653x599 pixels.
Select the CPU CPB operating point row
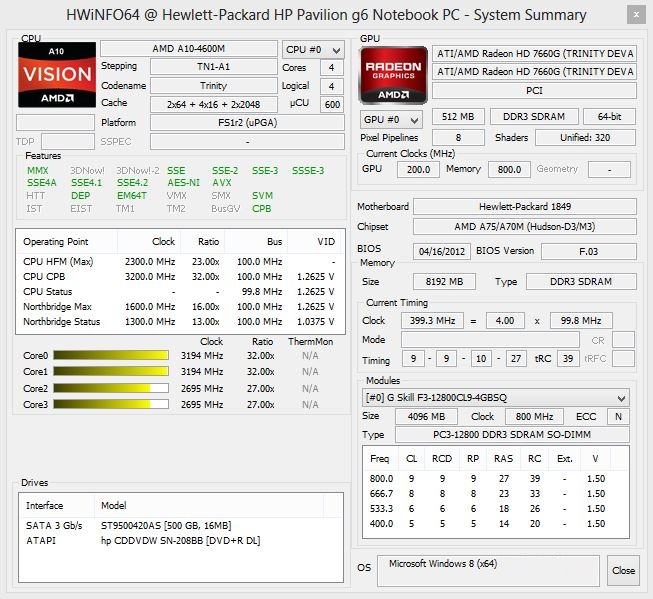pyautogui.click(x=179, y=277)
